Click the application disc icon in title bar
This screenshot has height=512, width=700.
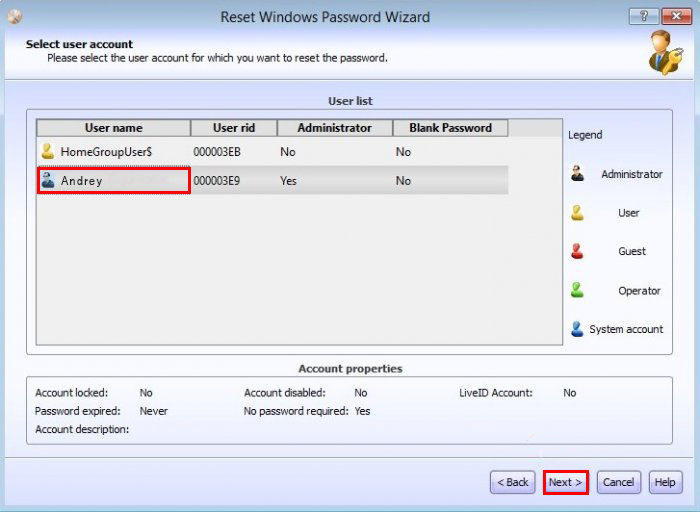tap(15, 17)
